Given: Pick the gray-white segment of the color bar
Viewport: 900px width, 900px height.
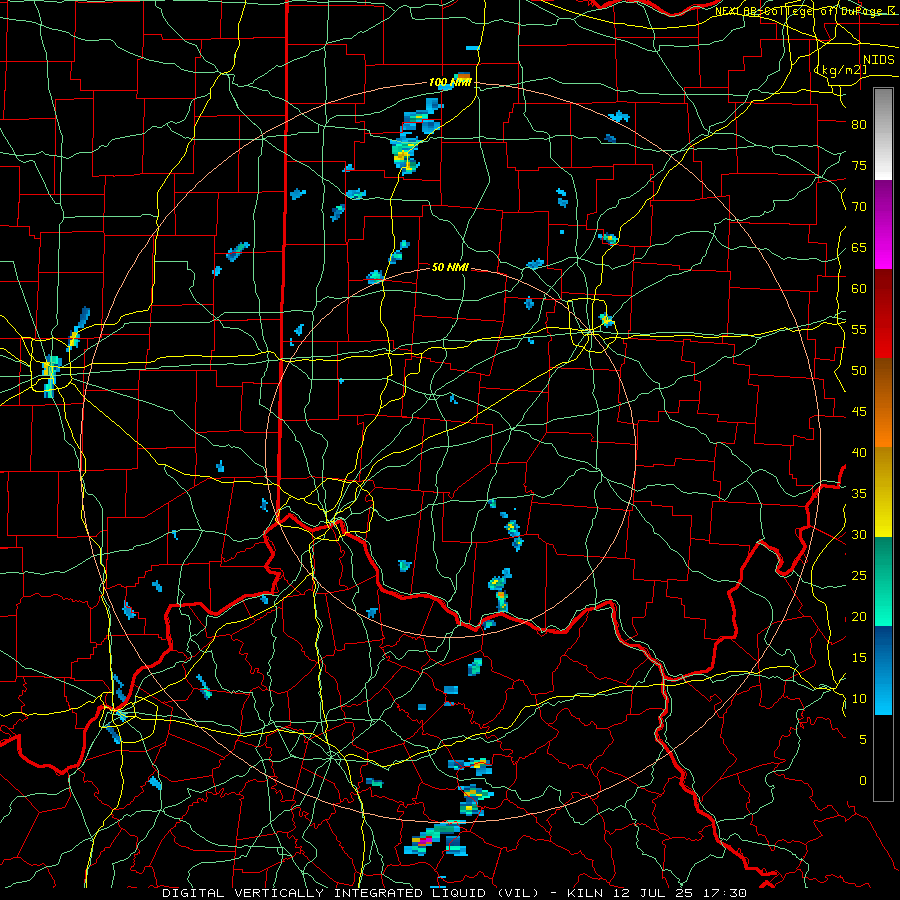Looking at the screenshot, I should coord(883,134).
